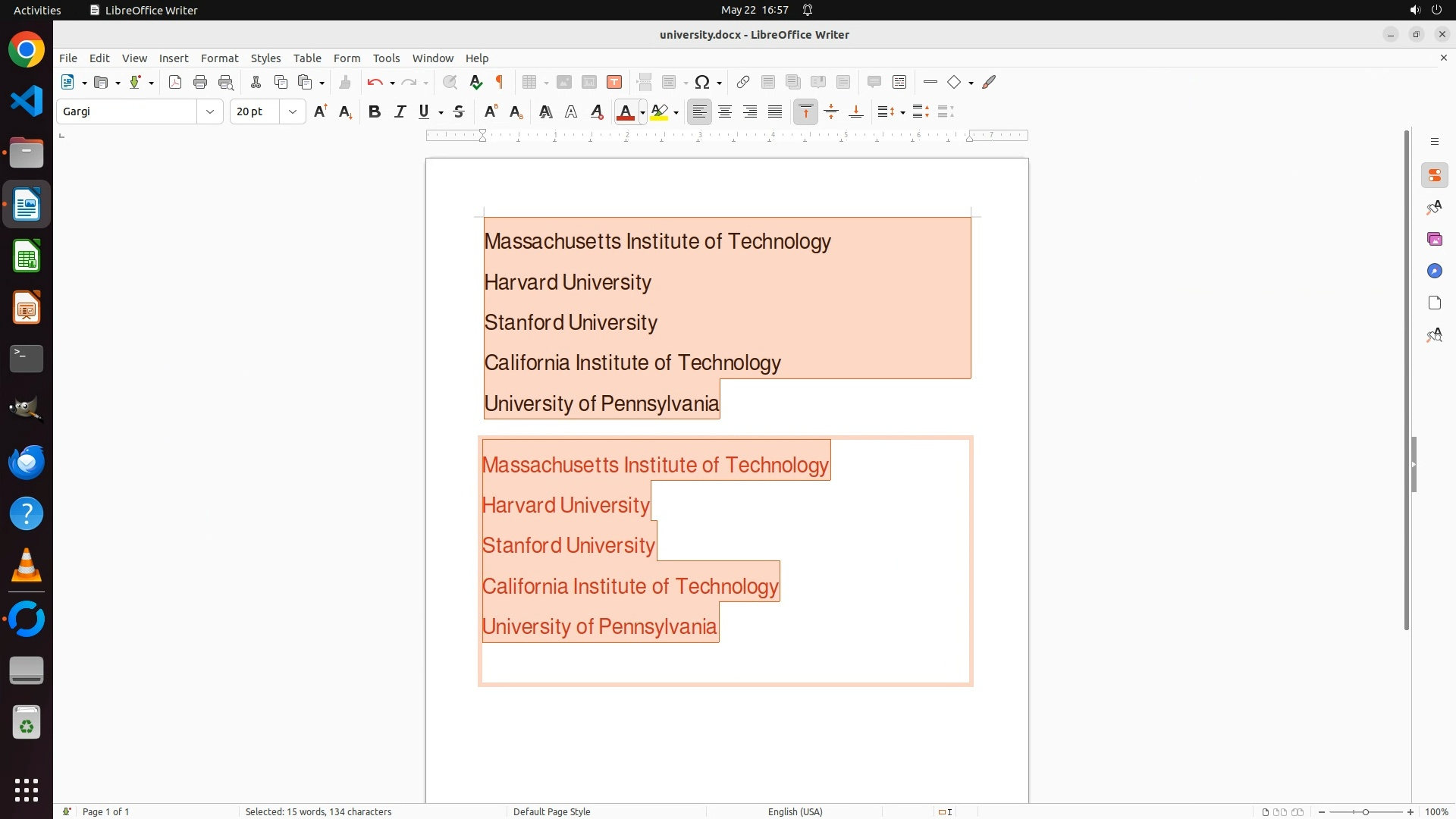
Task: Click the Strikethrough formatting icon
Action: [459, 112]
